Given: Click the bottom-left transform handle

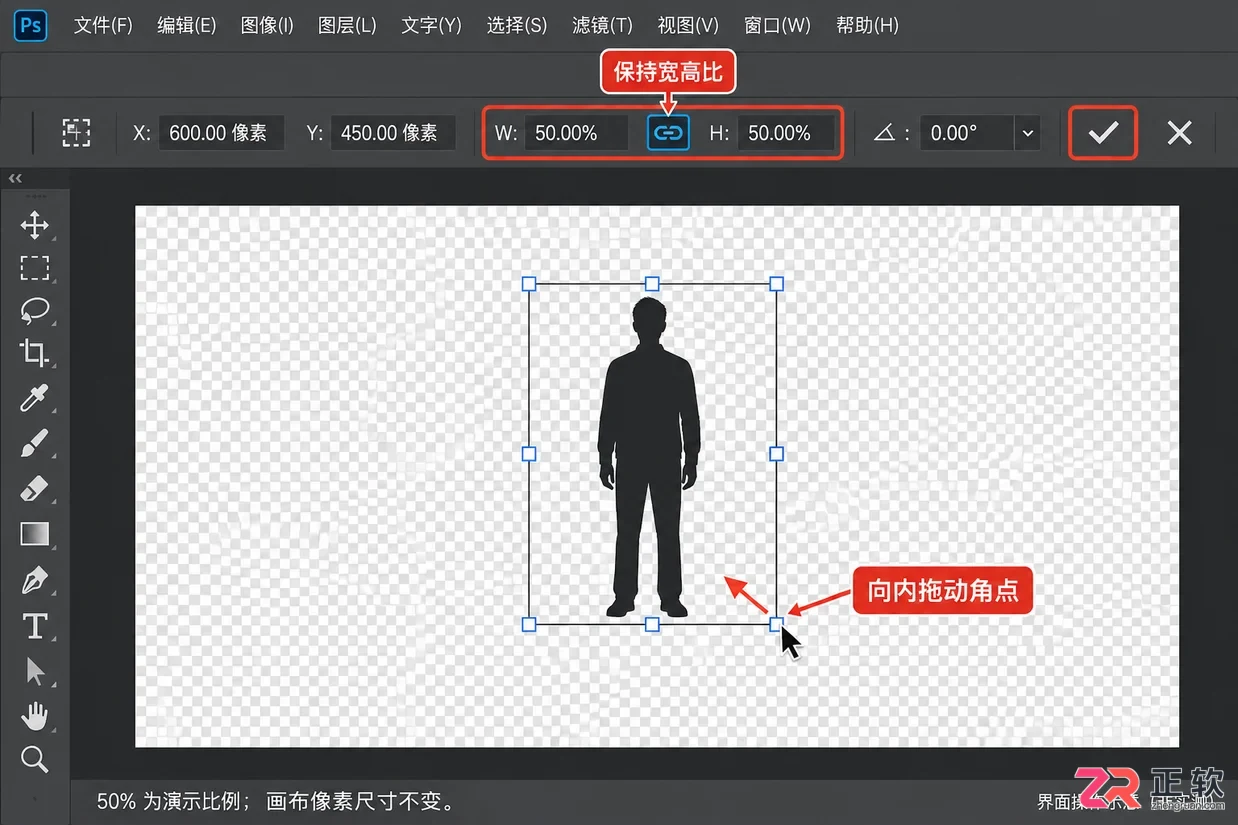Looking at the screenshot, I should pos(529,624).
